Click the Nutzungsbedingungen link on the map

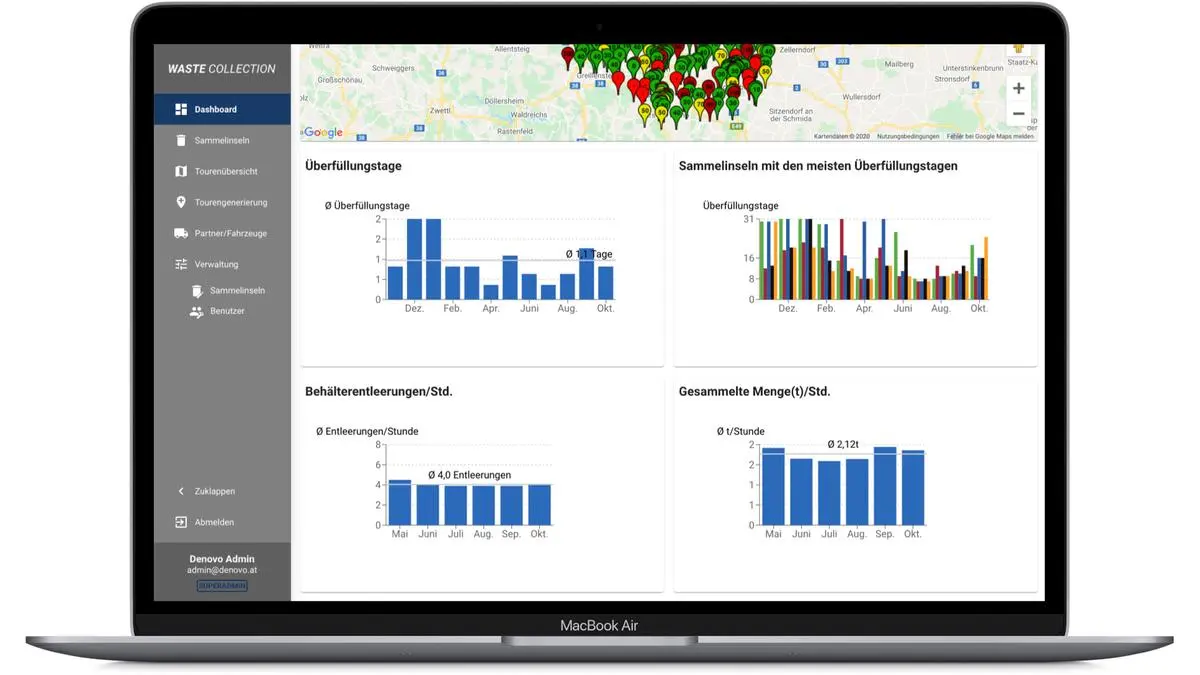[x=908, y=136]
